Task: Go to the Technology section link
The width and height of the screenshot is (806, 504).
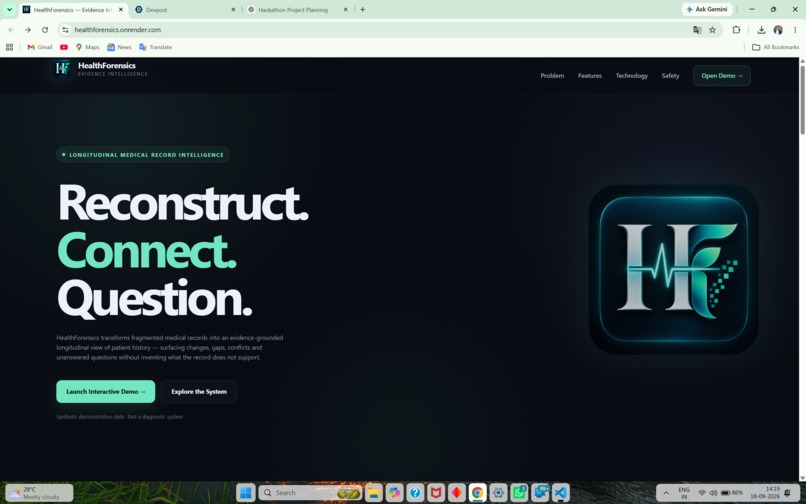Action: point(632,76)
